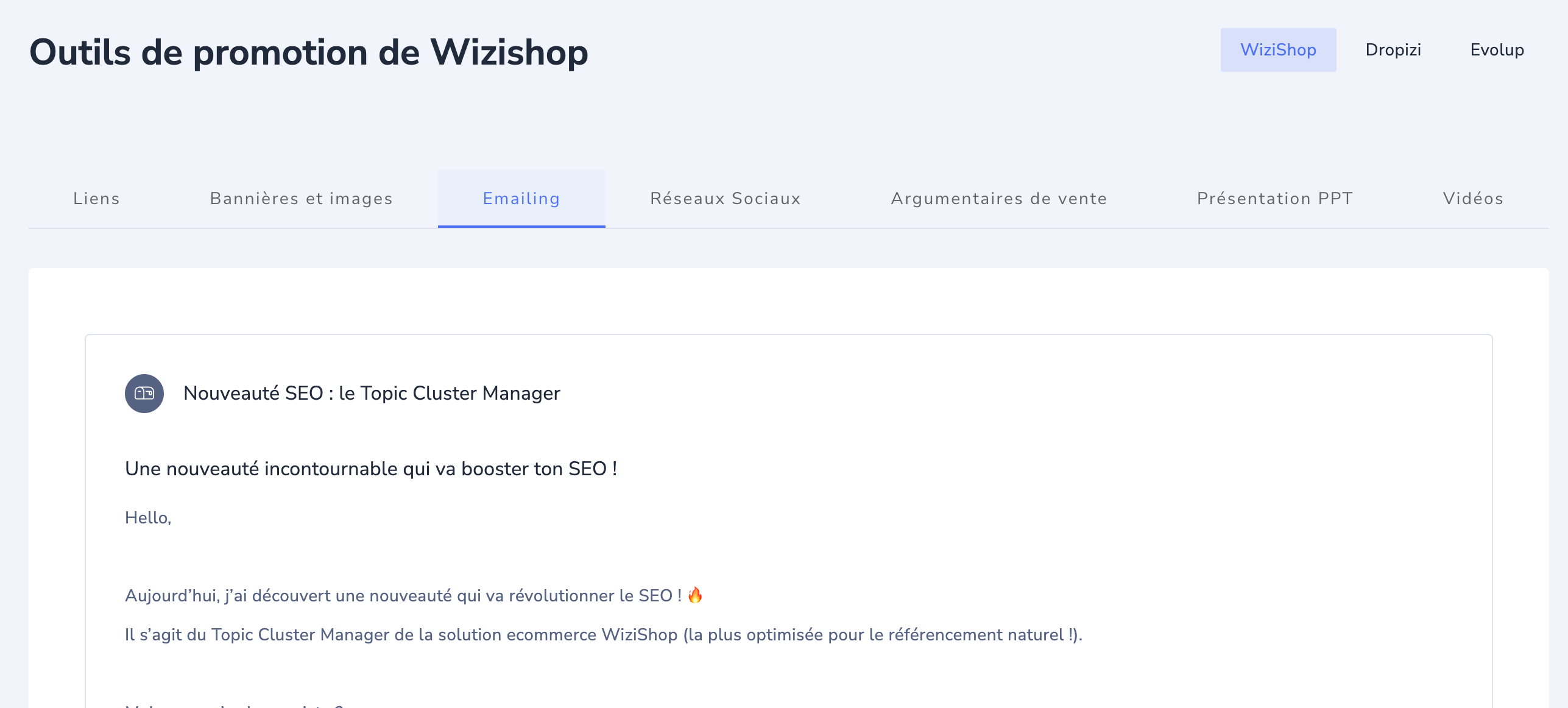Click the line starting 'Aujourd'hui, j'ai découvert'
The image size is (1568, 708).
click(x=414, y=595)
